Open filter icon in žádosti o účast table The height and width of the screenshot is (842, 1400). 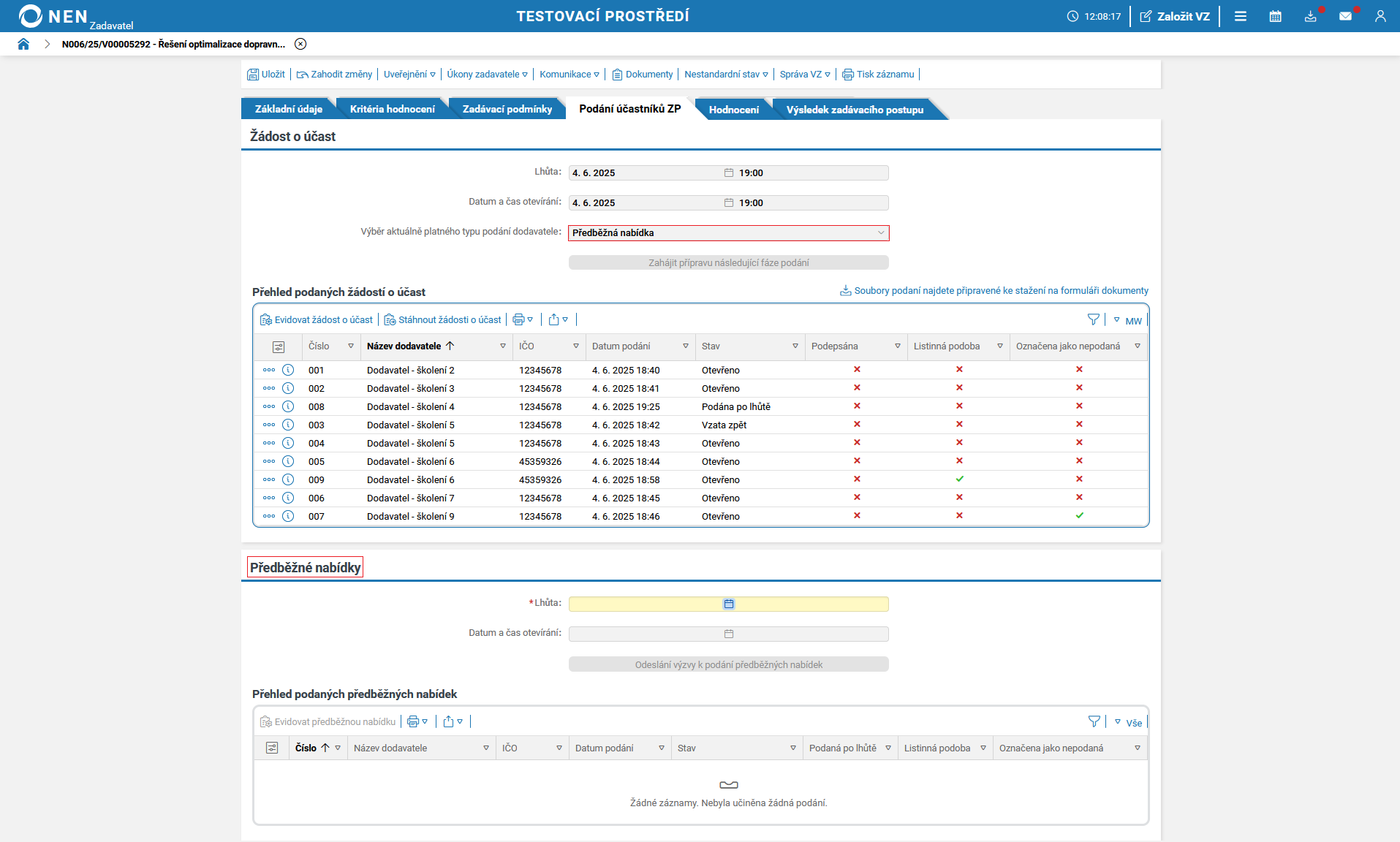1093,319
